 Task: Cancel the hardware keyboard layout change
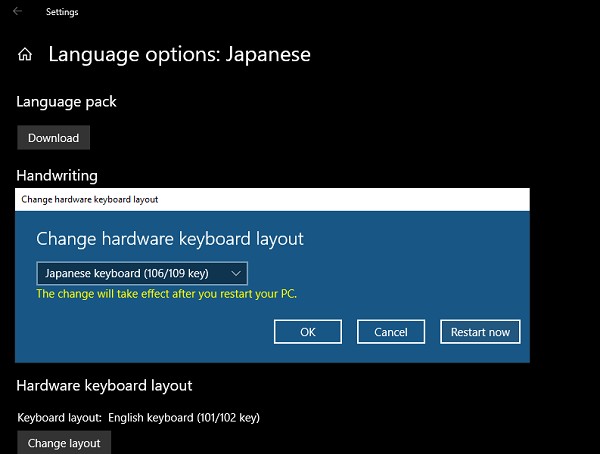(391, 332)
